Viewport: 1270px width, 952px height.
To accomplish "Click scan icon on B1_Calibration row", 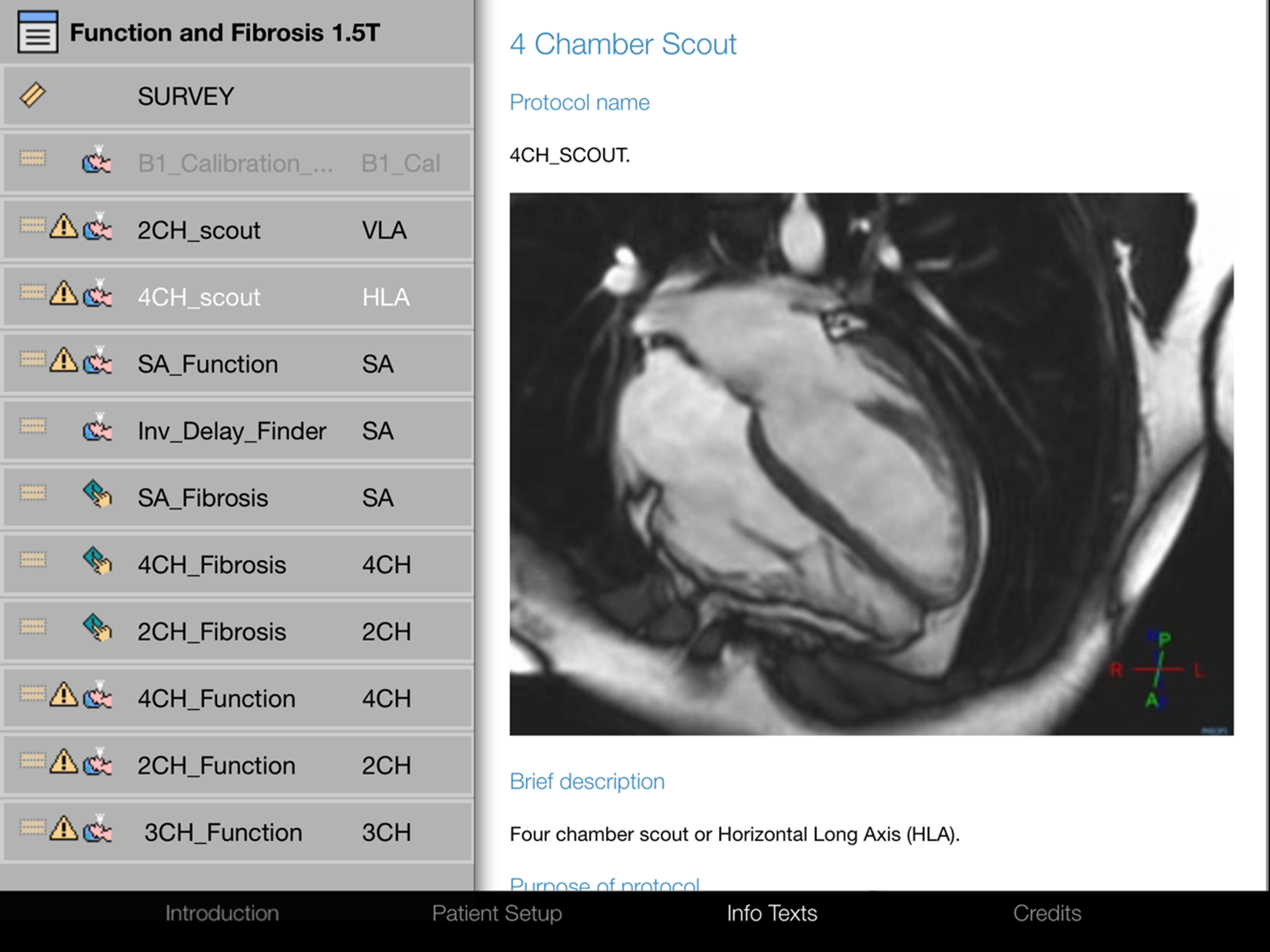I will pyautogui.click(x=97, y=161).
